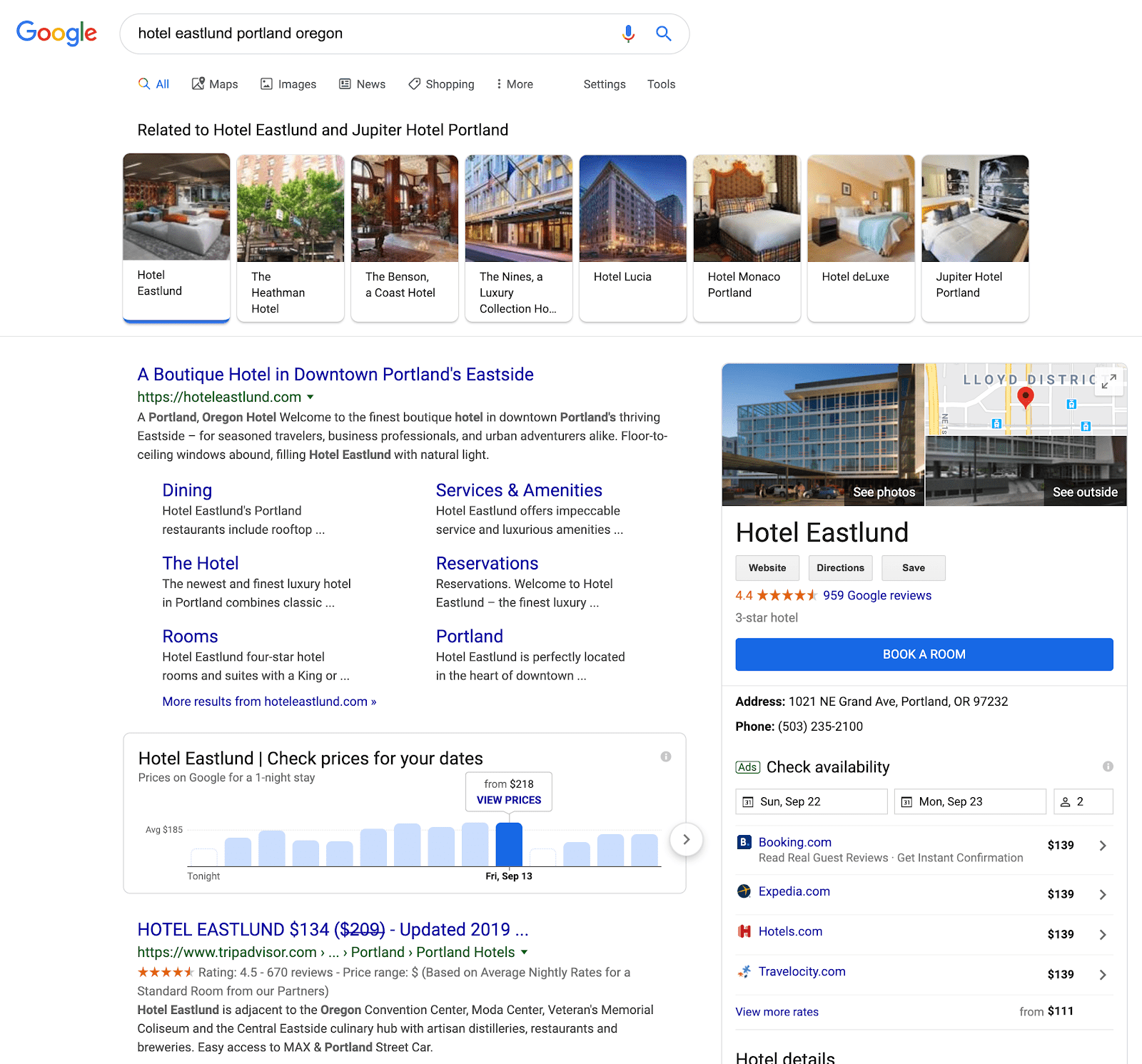The height and width of the screenshot is (1064, 1142).
Task: Switch to the News tab
Action: 362,84
